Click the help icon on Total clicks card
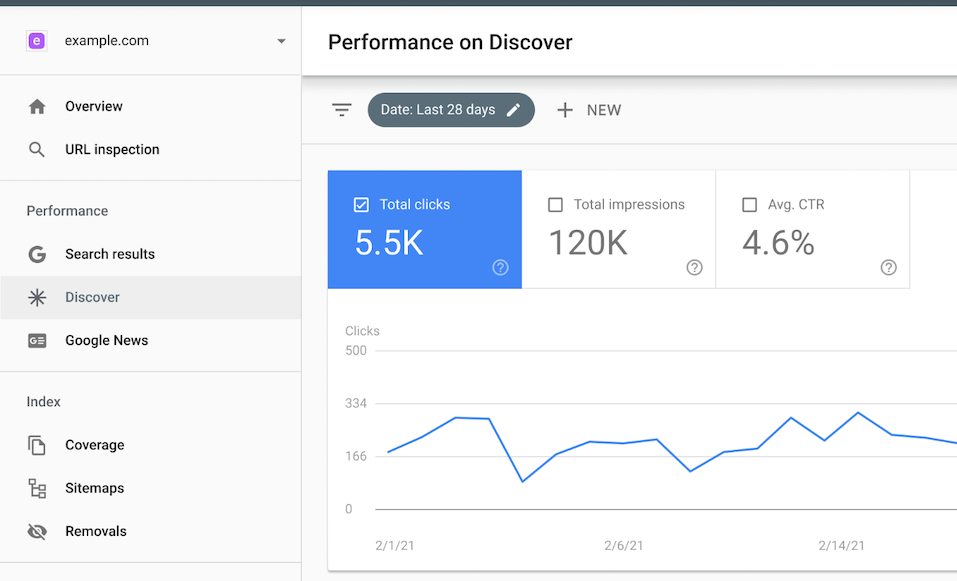 pos(500,267)
